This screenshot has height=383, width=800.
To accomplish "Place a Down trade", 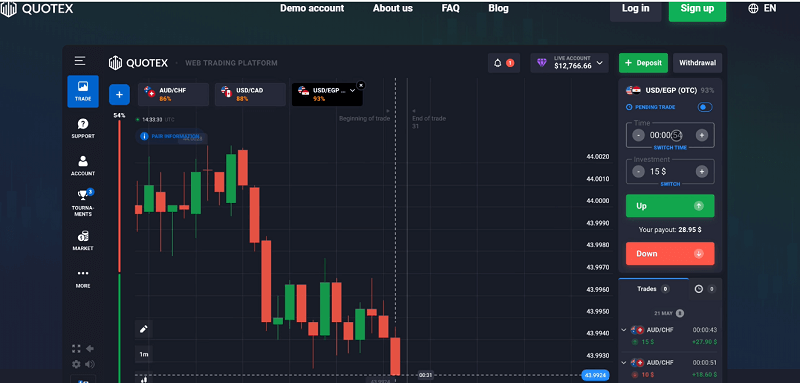I will click(x=670, y=253).
